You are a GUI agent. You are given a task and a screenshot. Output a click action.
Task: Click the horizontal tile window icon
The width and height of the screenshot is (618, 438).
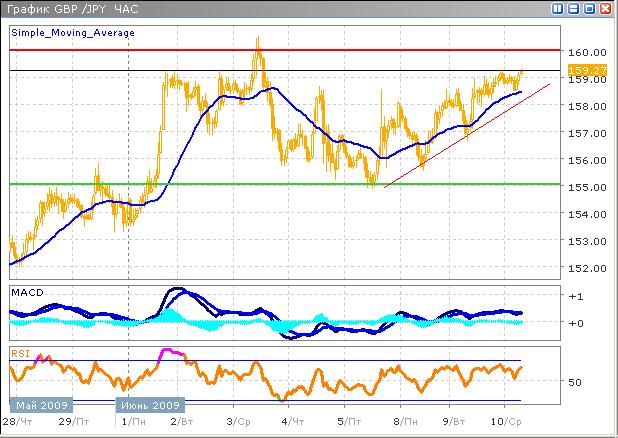pos(573,8)
